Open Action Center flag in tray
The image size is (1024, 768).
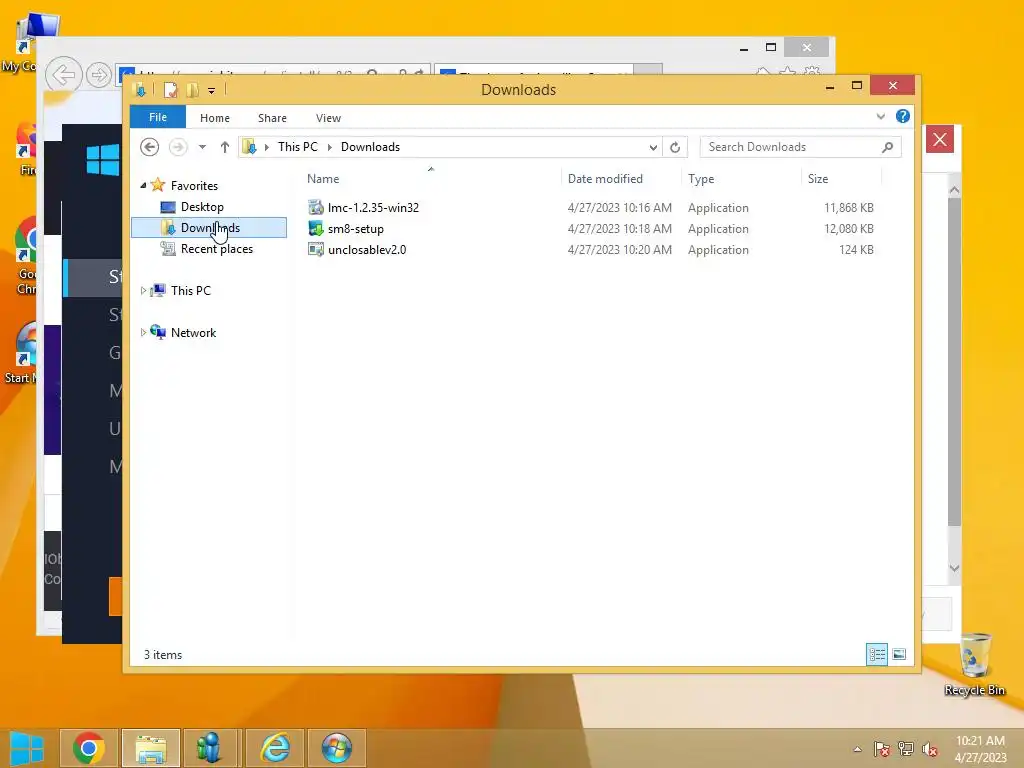(881, 748)
